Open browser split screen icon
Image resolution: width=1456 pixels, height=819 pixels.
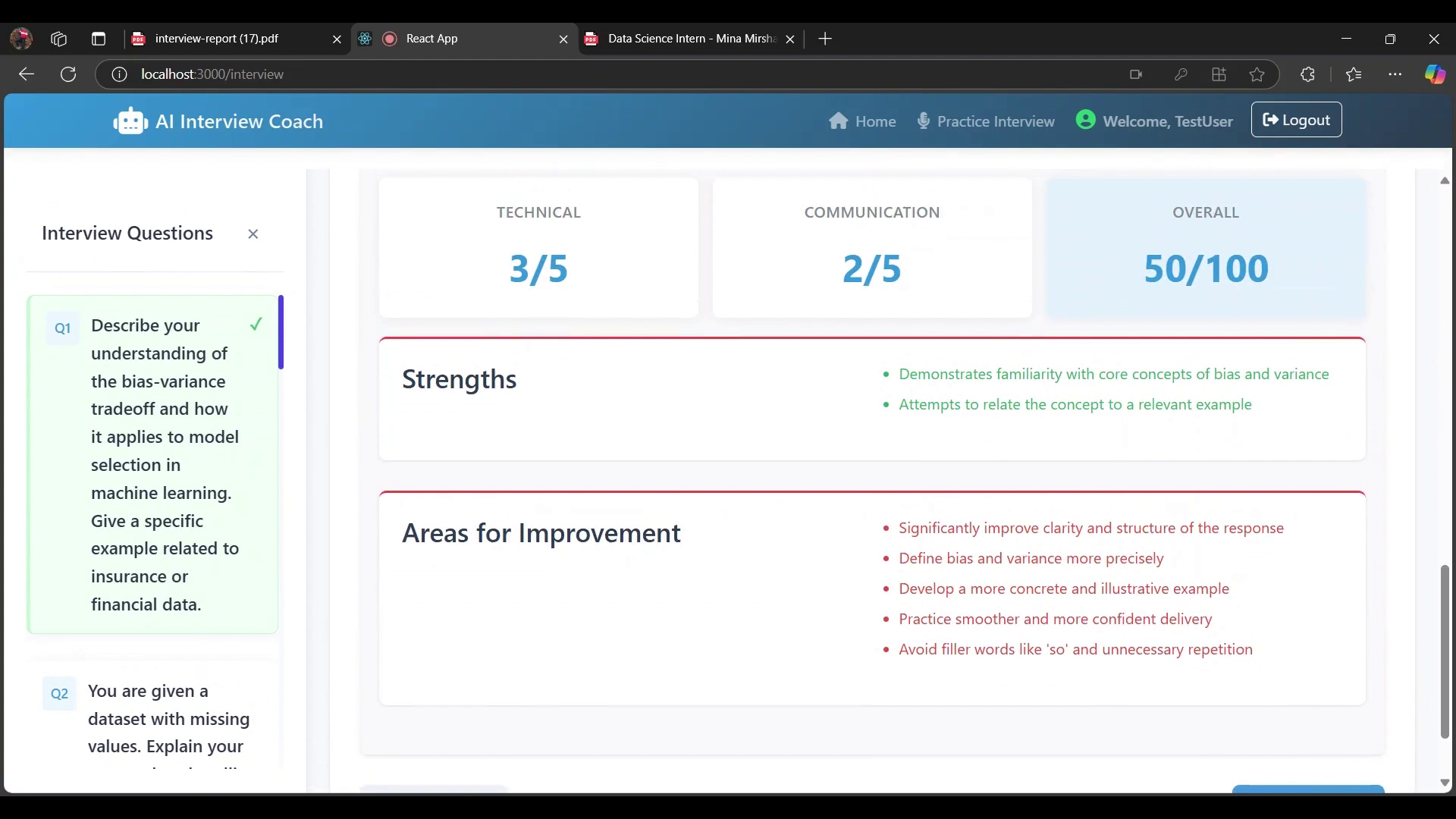[x=1219, y=74]
